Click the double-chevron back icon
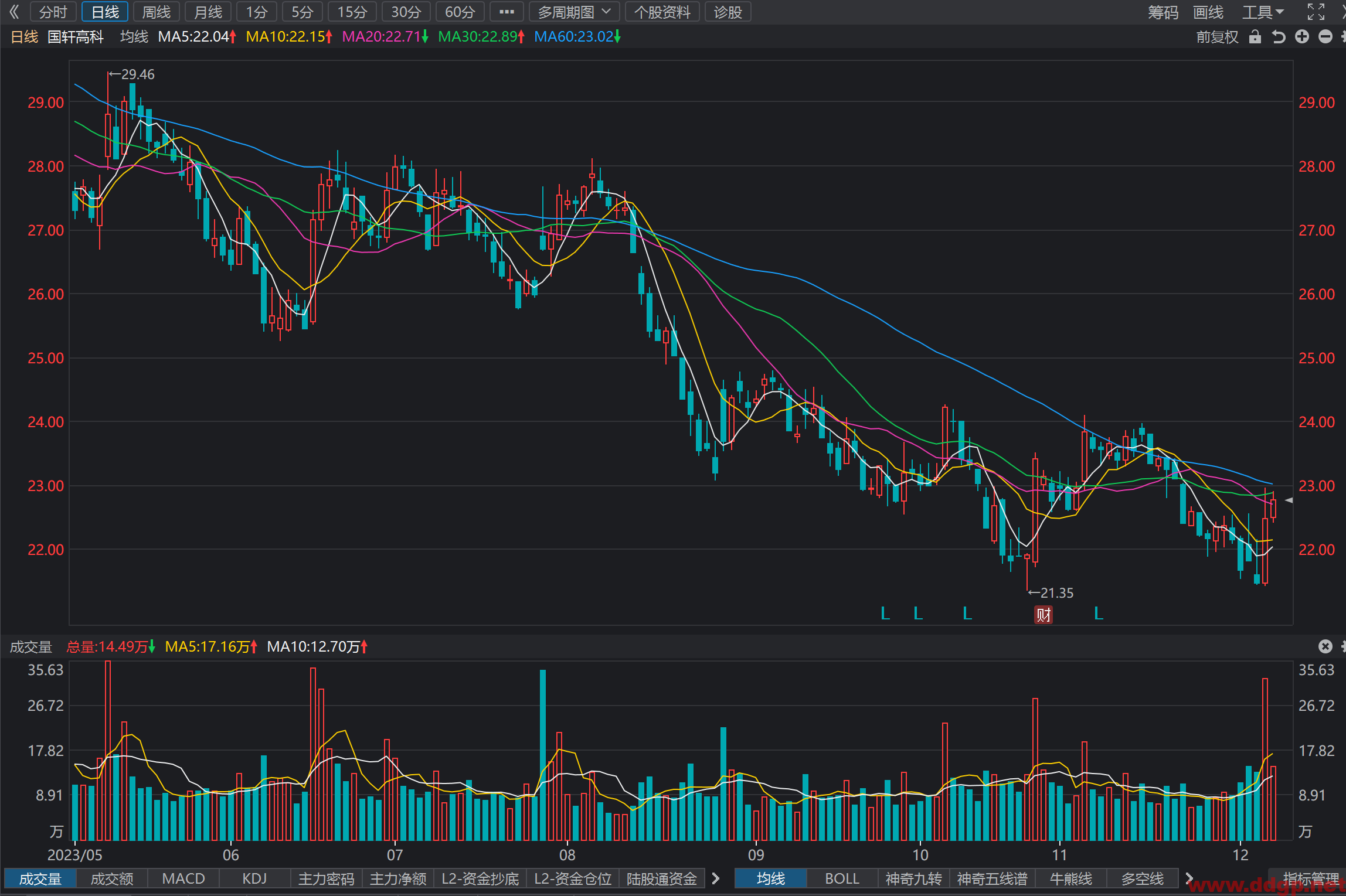Screen dimensions: 1346x896 pyautogui.click(x=14, y=12)
